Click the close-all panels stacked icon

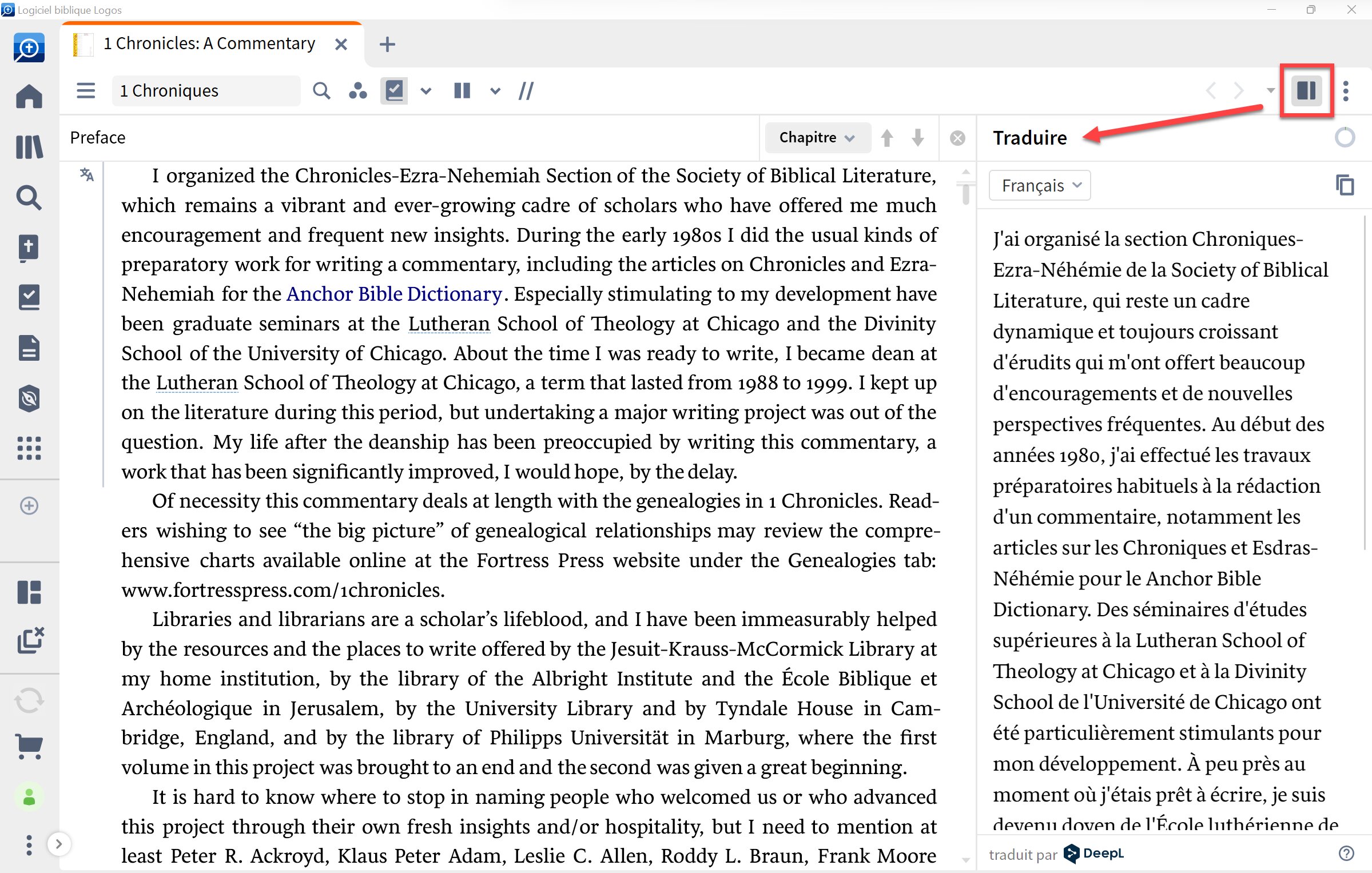(x=30, y=640)
